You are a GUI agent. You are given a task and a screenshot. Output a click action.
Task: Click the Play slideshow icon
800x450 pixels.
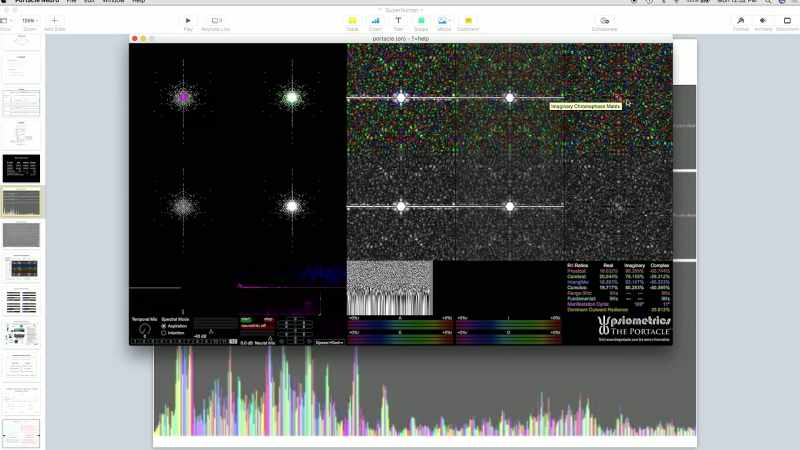pyautogui.click(x=188, y=21)
